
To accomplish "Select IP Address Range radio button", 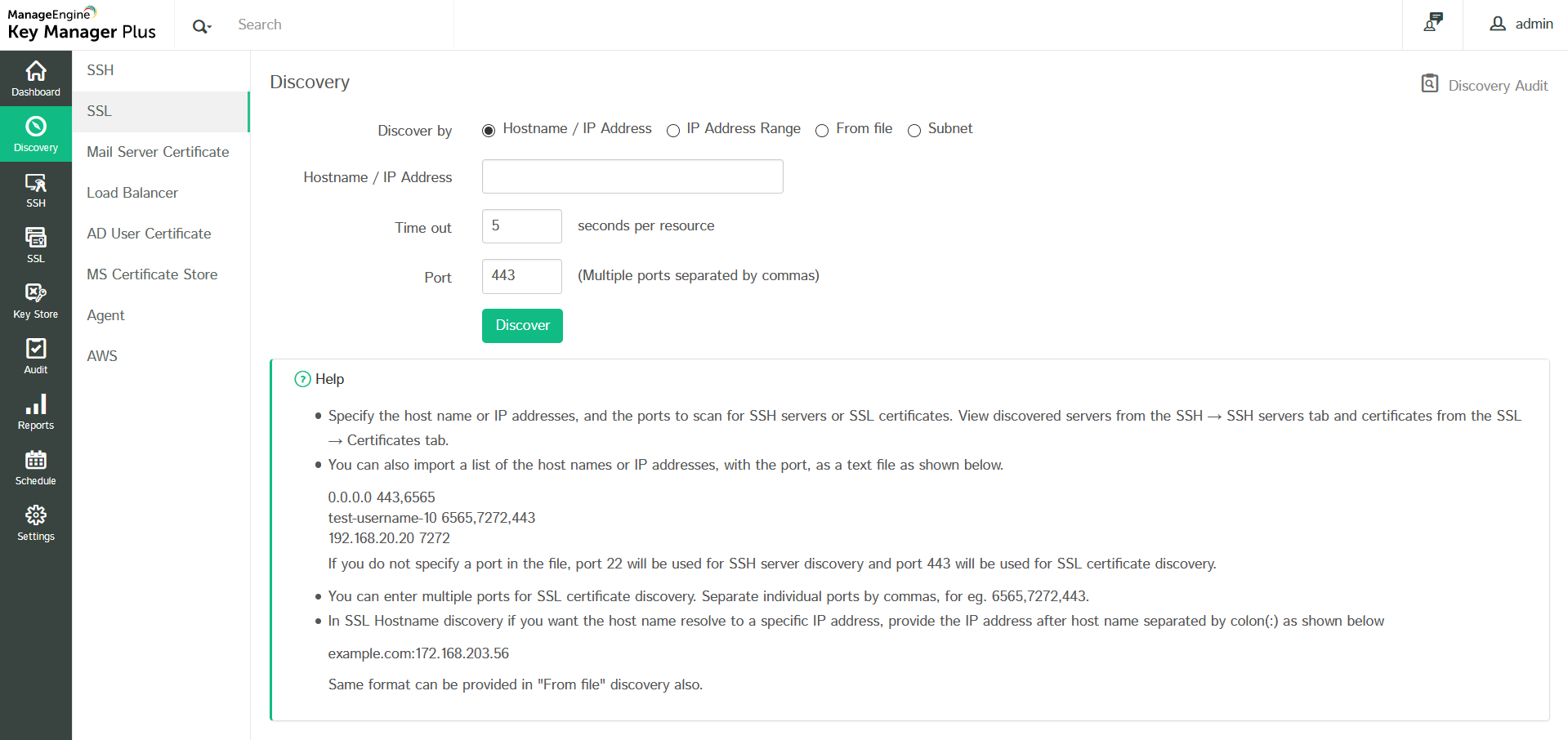I will (x=673, y=131).
